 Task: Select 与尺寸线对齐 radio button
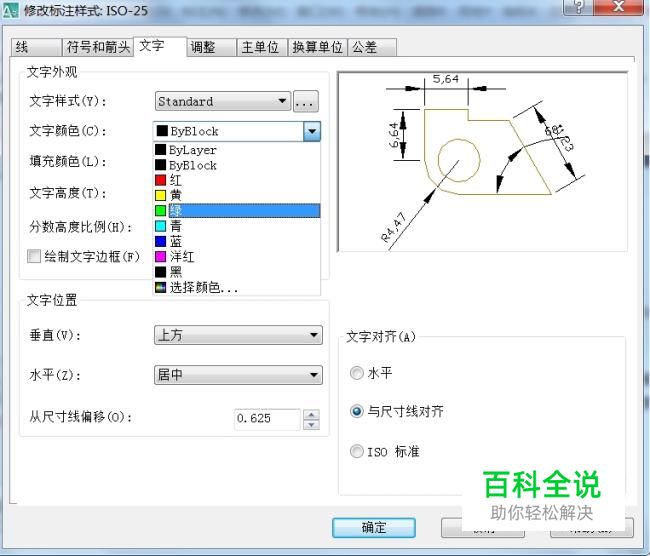click(x=357, y=411)
